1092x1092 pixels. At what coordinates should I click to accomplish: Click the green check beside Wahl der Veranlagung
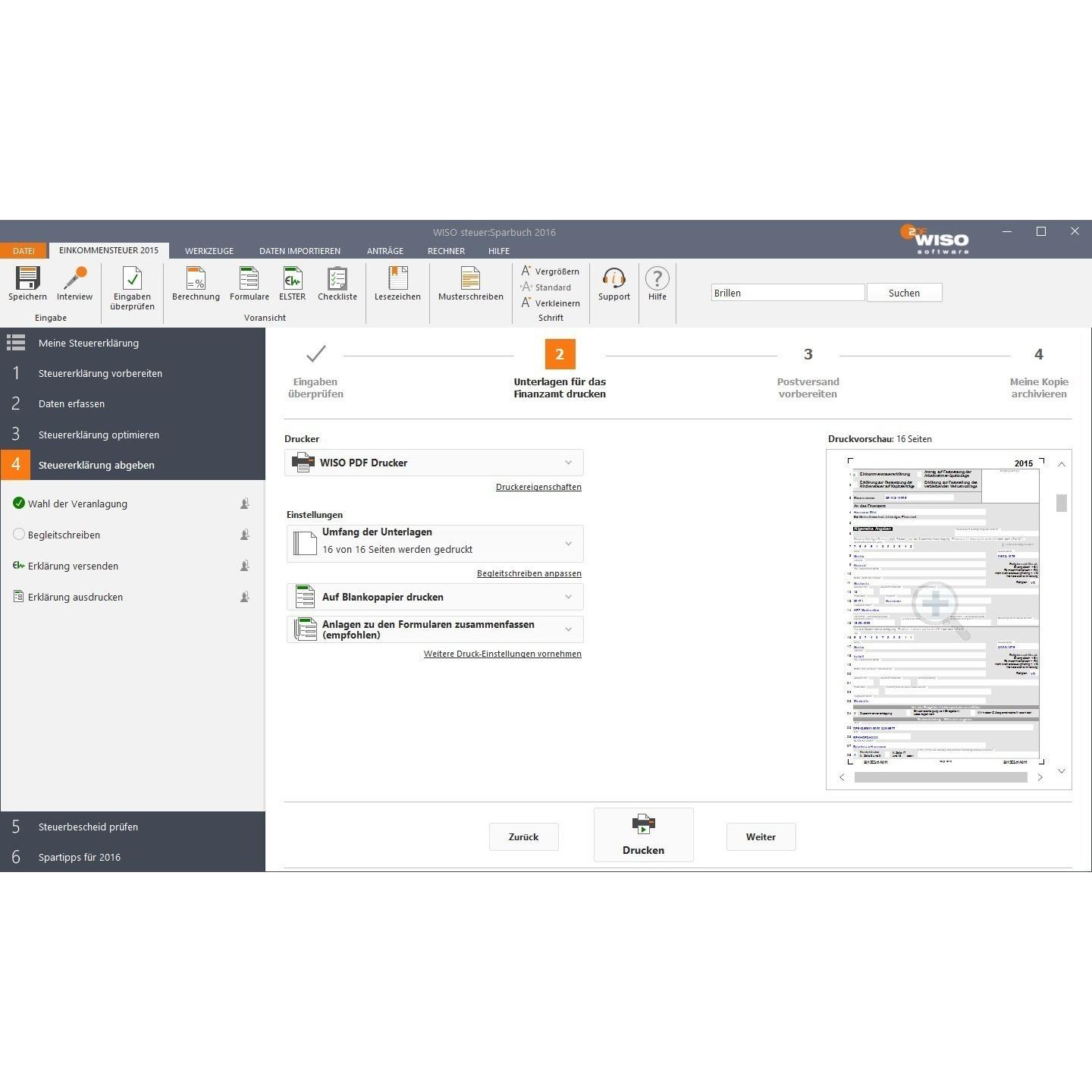pos(19,503)
